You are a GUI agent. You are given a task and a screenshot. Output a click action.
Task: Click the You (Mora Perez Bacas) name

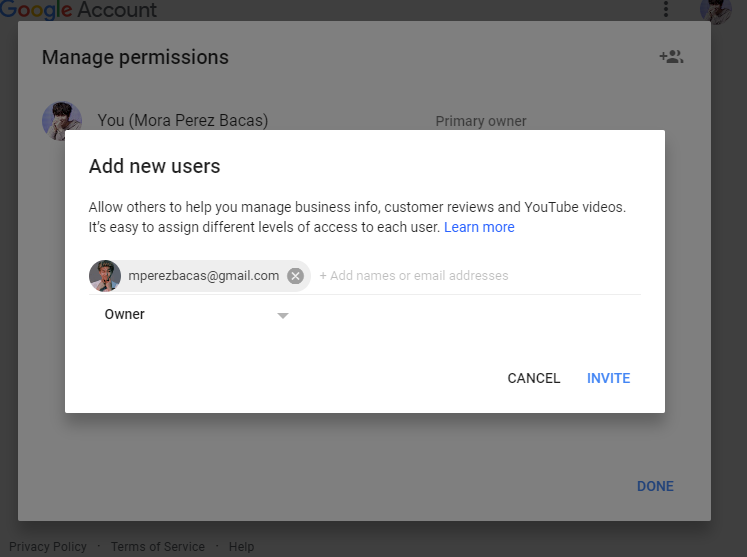[182, 121]
